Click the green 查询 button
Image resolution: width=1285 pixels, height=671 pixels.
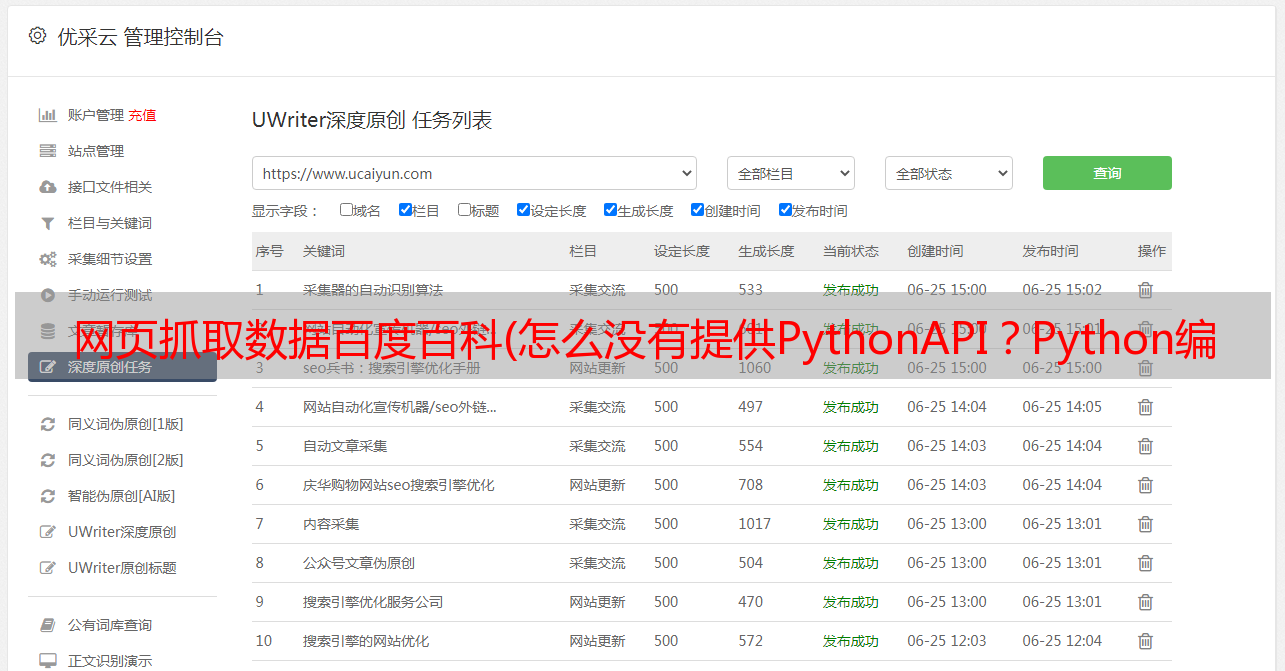(x=1106, y=173)
